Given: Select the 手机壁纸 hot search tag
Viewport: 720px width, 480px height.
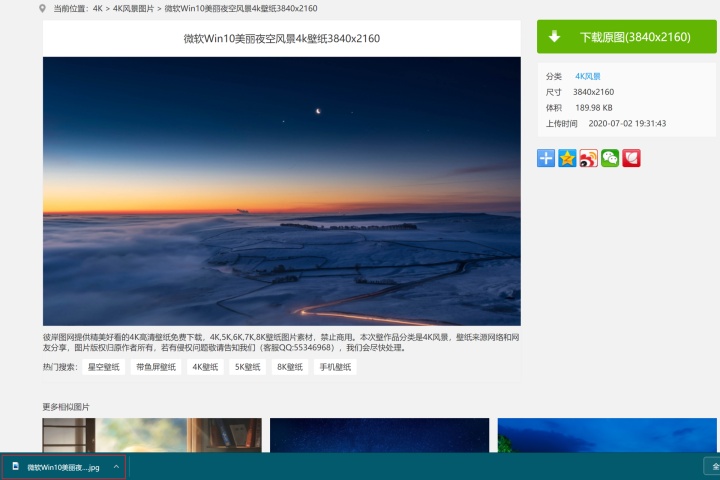Looking at the screenshot, I should pyautogui.click(x=335, y=367).
